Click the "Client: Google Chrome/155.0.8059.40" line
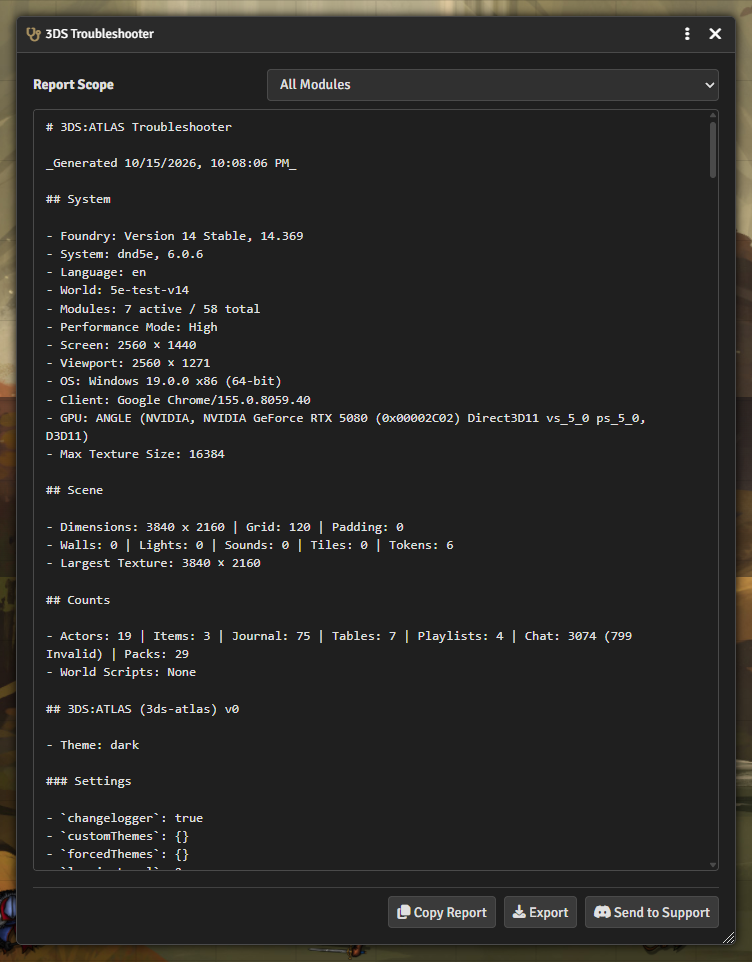The image size is (752, 962). tap(178, 400)
